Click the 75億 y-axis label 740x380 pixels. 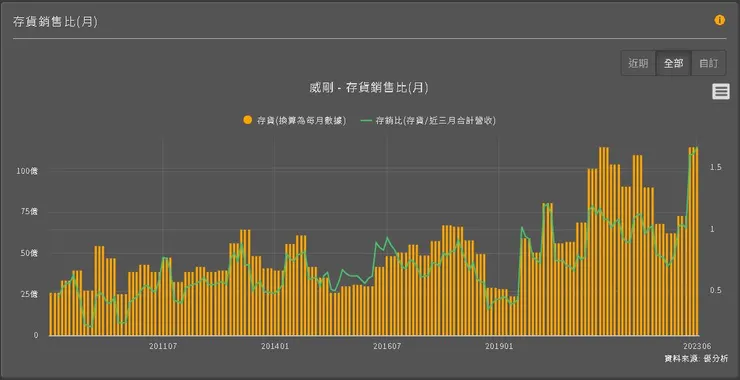(29, 211)
